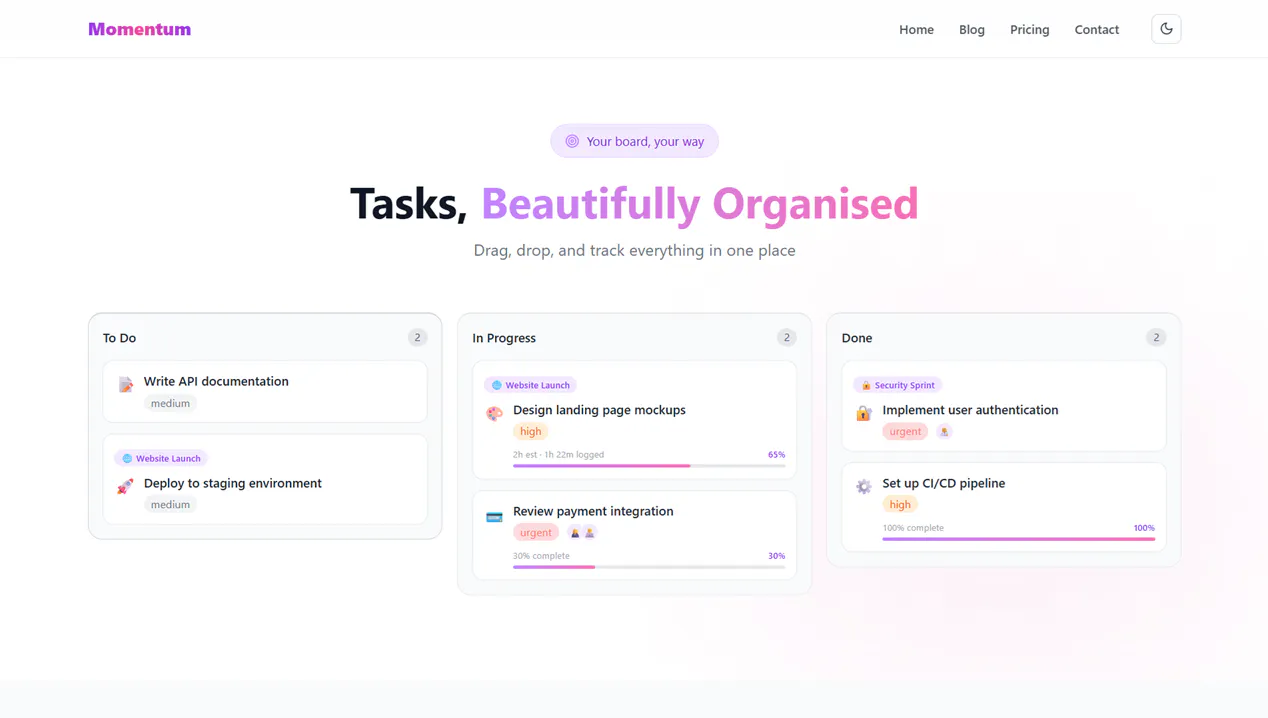1268x718 pixels.
Task: Click the high badge on Set up CI/CD pipeline
Action: point(900,504)
